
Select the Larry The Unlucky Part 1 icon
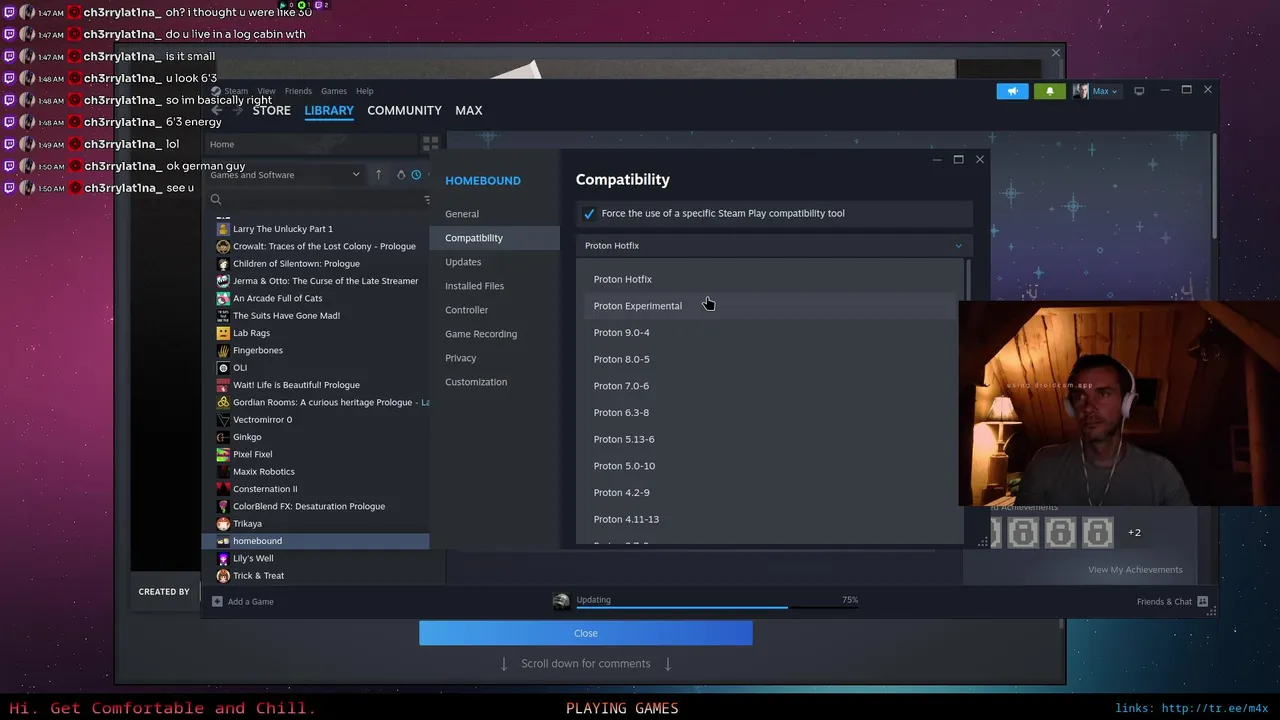pos(223,229)
